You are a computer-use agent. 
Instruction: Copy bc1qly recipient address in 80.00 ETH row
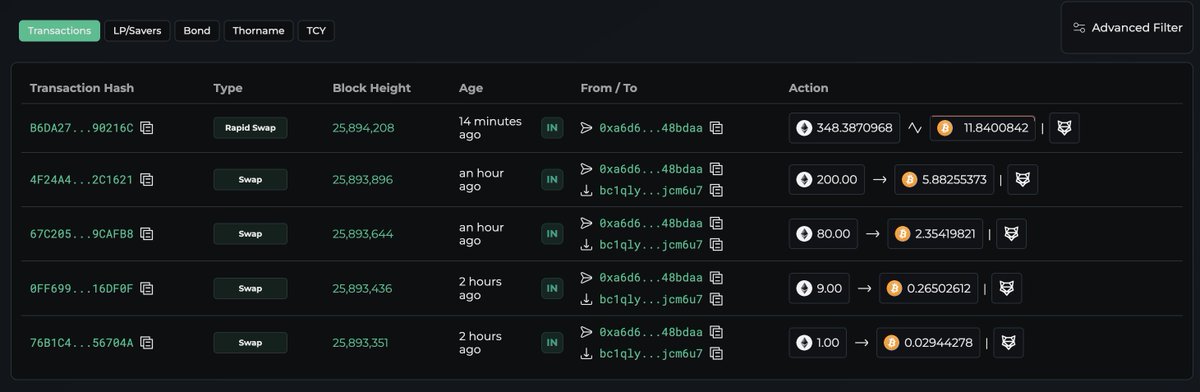717,244
